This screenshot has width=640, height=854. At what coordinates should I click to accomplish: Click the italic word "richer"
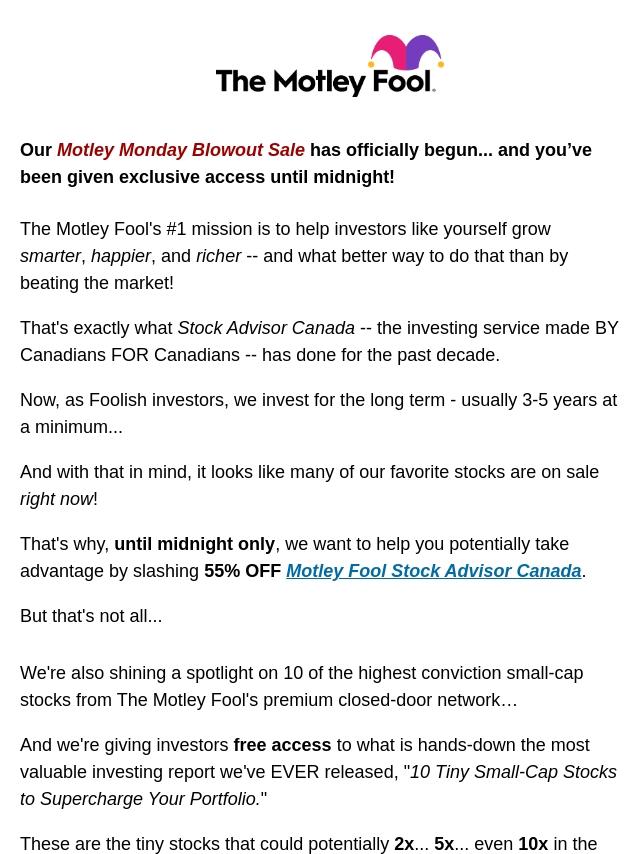pos(218,256)
